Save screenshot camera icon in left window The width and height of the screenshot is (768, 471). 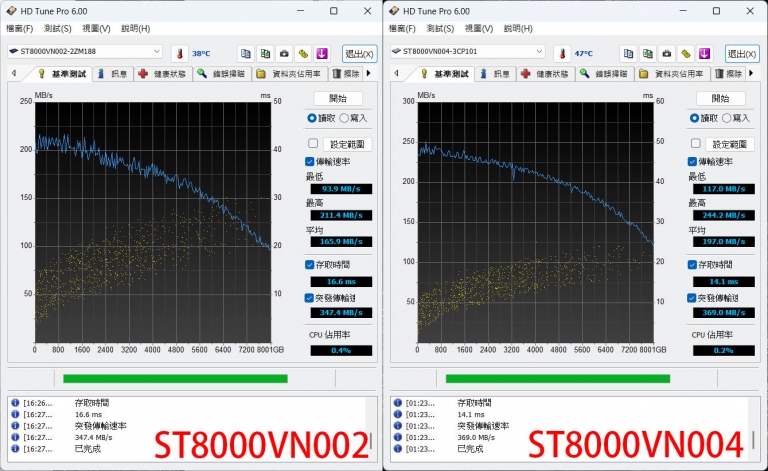coord(284,53)
